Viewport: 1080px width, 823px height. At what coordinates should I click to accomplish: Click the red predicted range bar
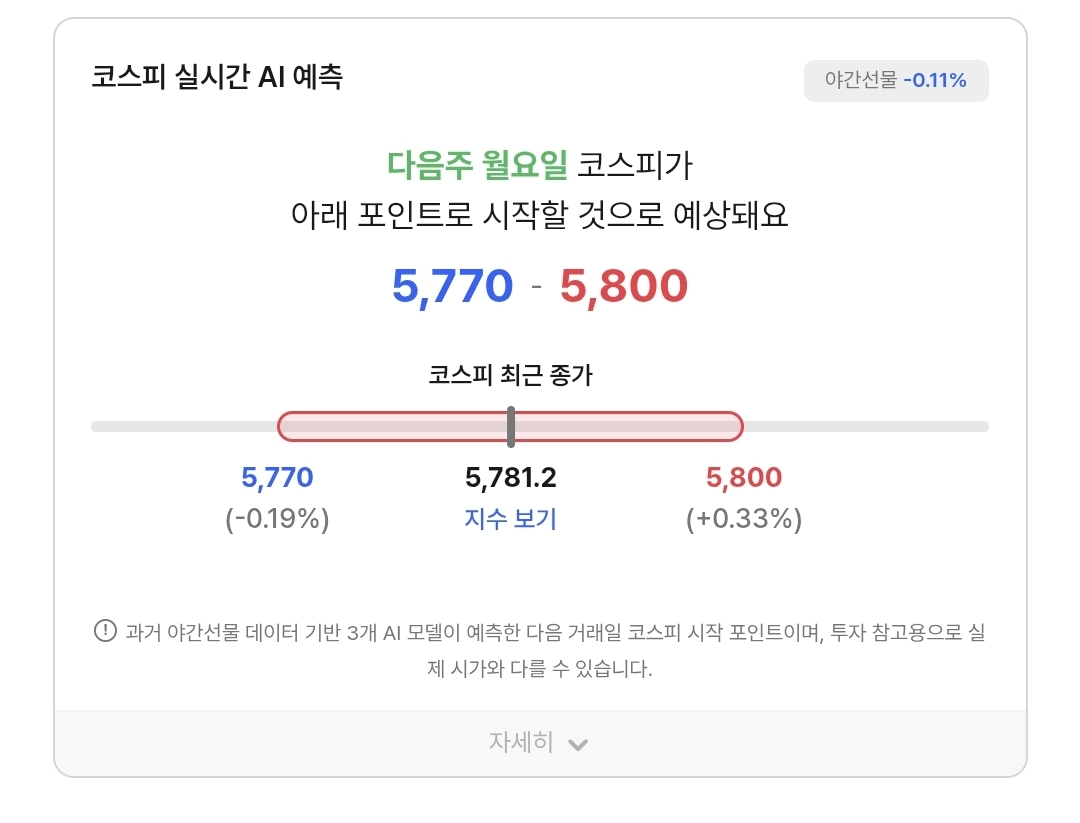tap(620, 427)
